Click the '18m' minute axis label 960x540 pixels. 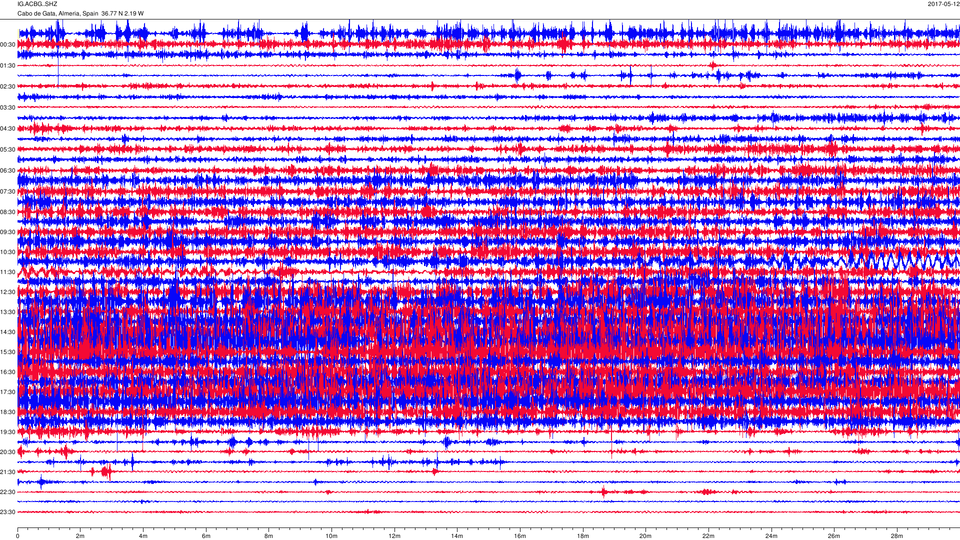tap(582, 536)
